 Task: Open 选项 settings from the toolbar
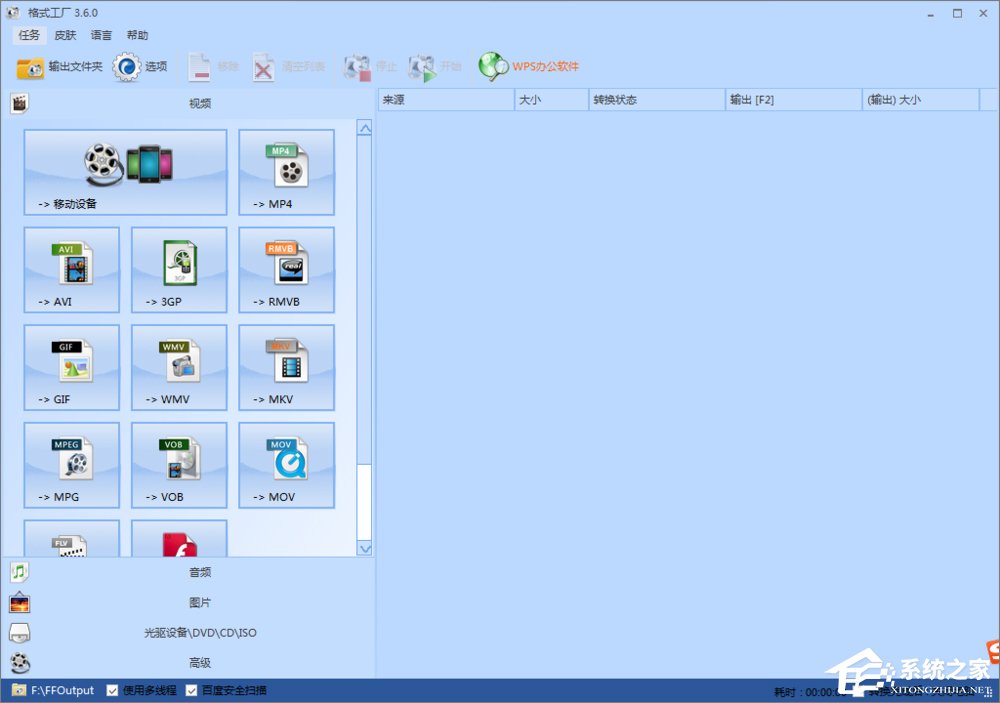pos(141,67)
